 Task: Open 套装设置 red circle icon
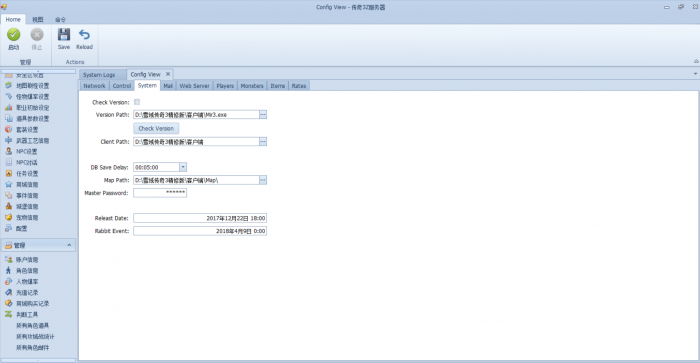[x=8, y=129]
